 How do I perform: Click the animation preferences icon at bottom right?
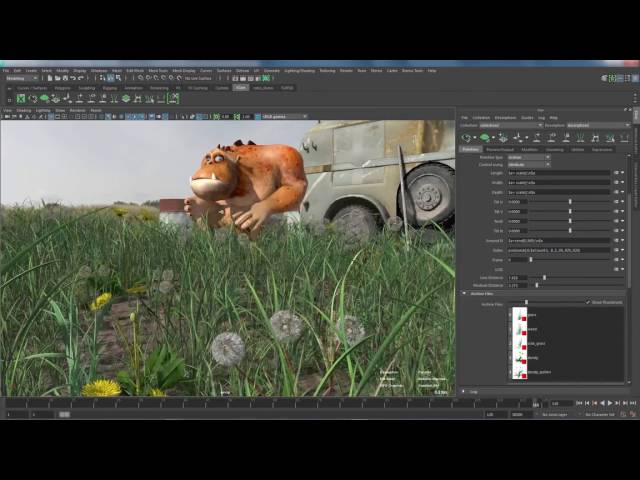[x=633, y=414]
